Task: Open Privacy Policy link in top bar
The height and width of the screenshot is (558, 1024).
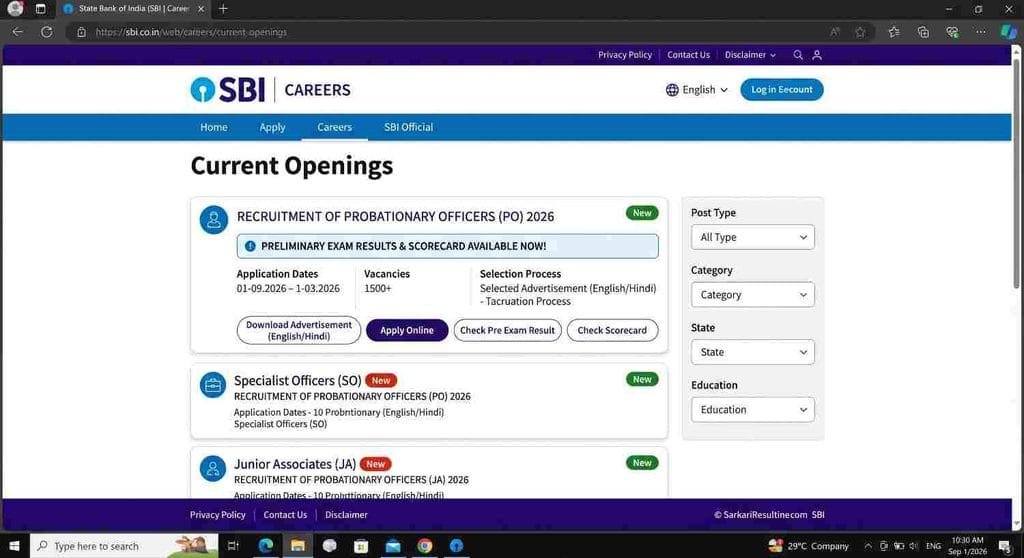Action: [625, 55]
